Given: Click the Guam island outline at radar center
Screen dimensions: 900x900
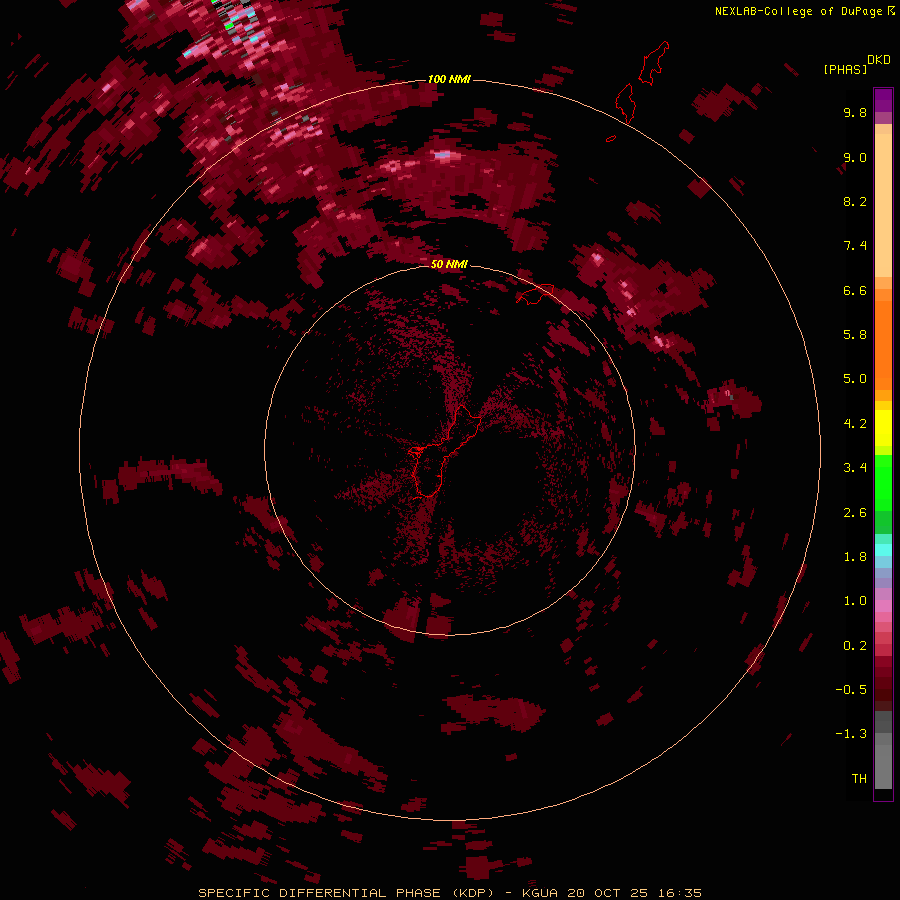Looking at the screenshot, I should (445, 451).
